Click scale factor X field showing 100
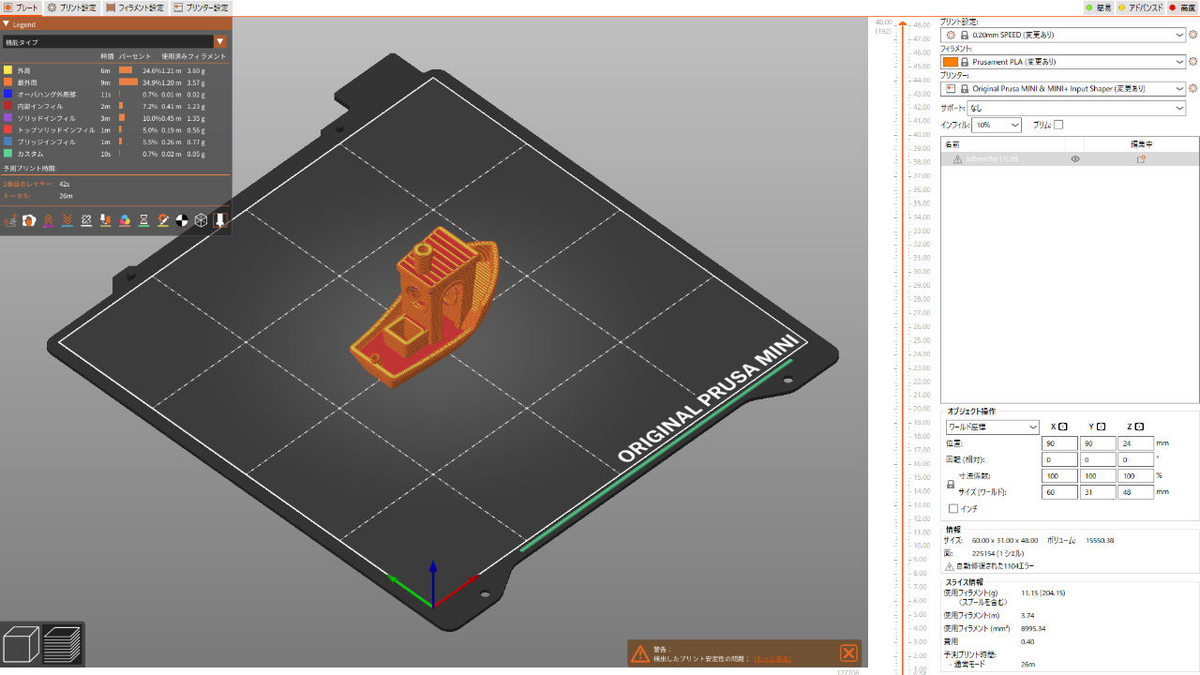This screenshot has height=675, width=1200. [x=1058, y=475]
